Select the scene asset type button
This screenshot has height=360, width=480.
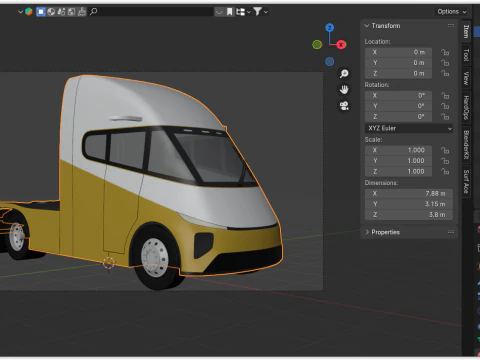[x=61, y=12]
